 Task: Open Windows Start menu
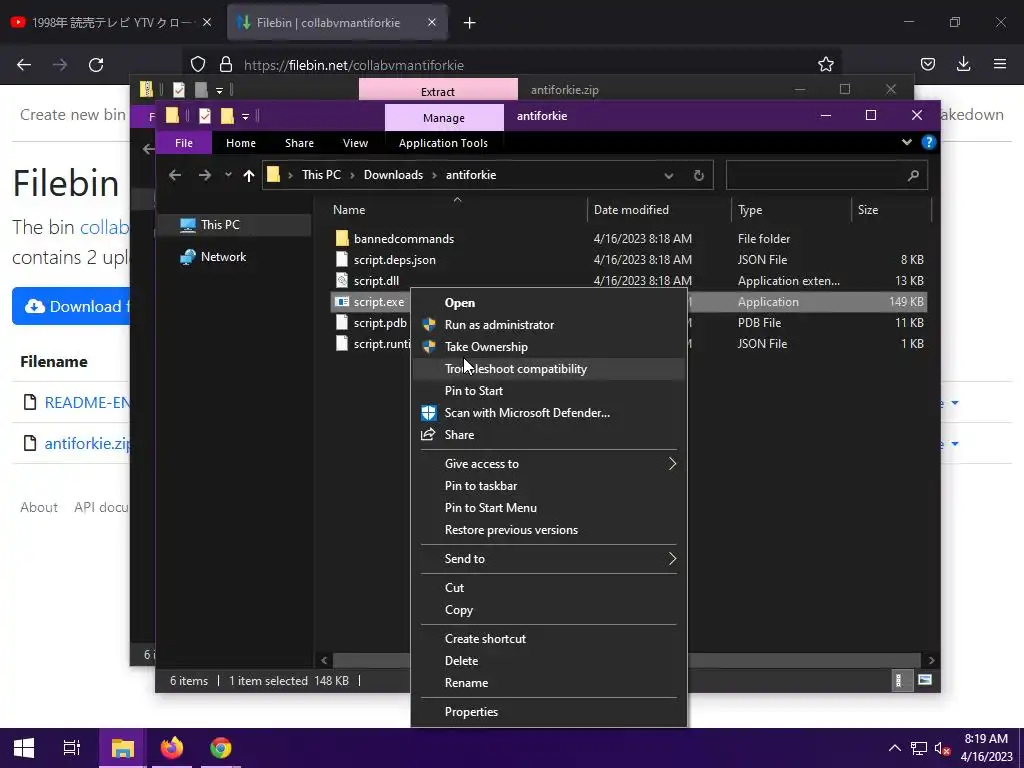click(24, 748)
